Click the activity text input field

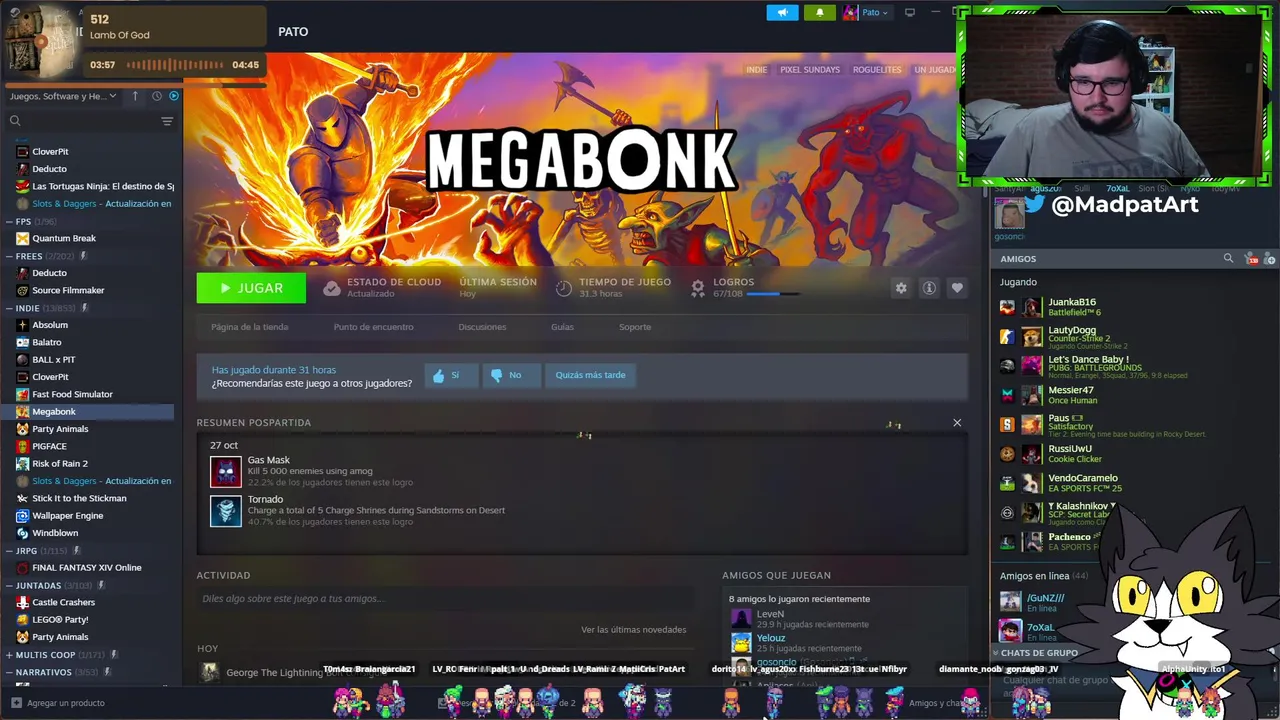pyautogui.click(x=445, y=598)
